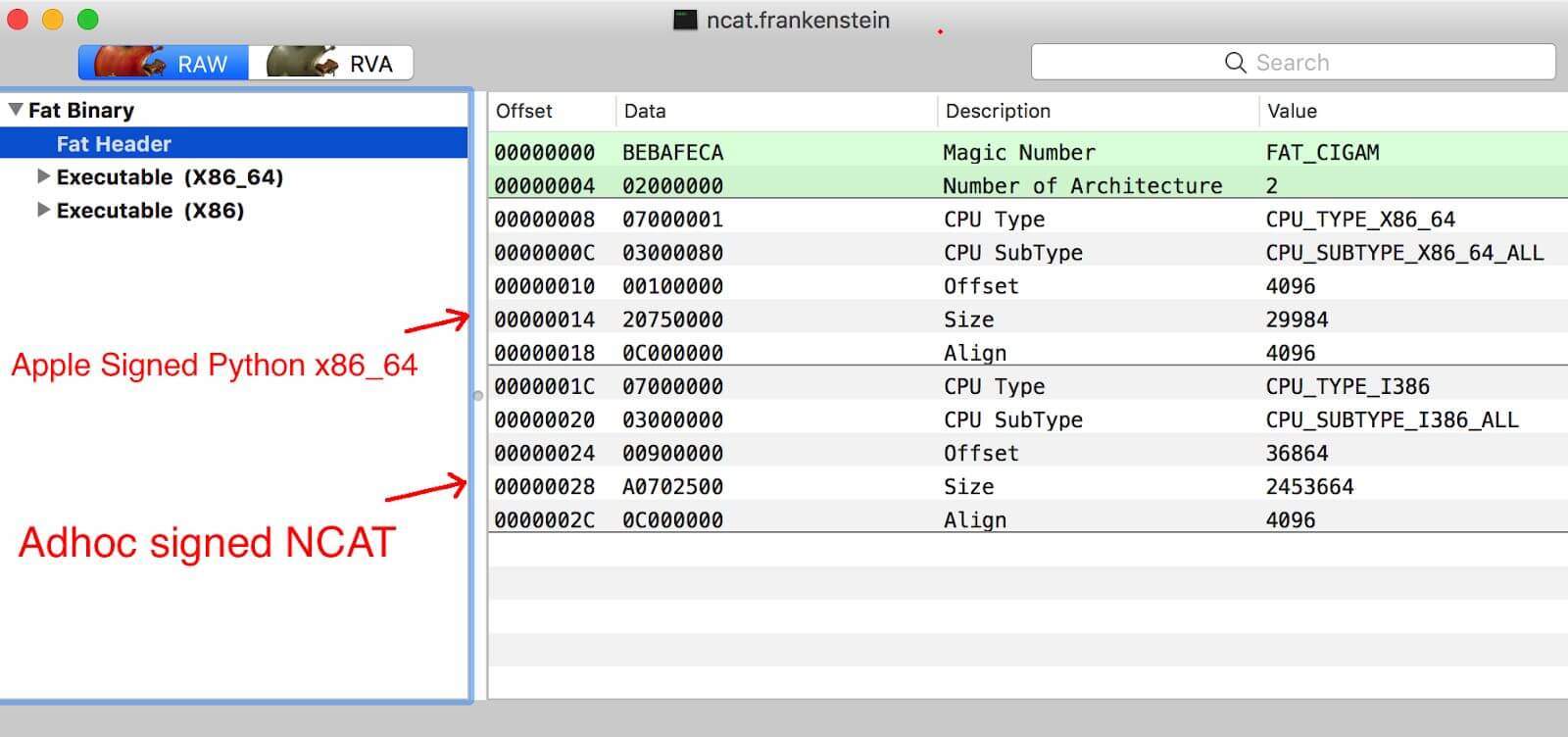Select the CPU_SUBTYPE_I386_ALL value
This screenshot has height=737, width=1568.
point(1392,419)
